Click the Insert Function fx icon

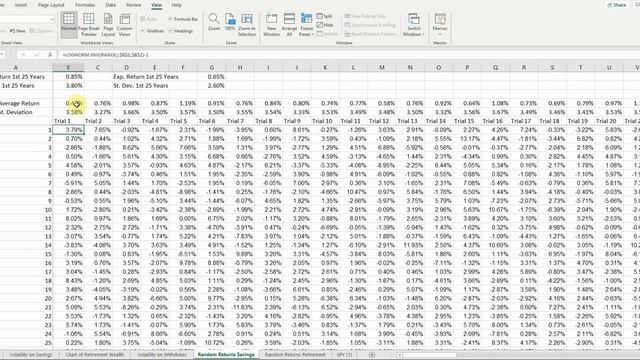(x=50, y=55)
